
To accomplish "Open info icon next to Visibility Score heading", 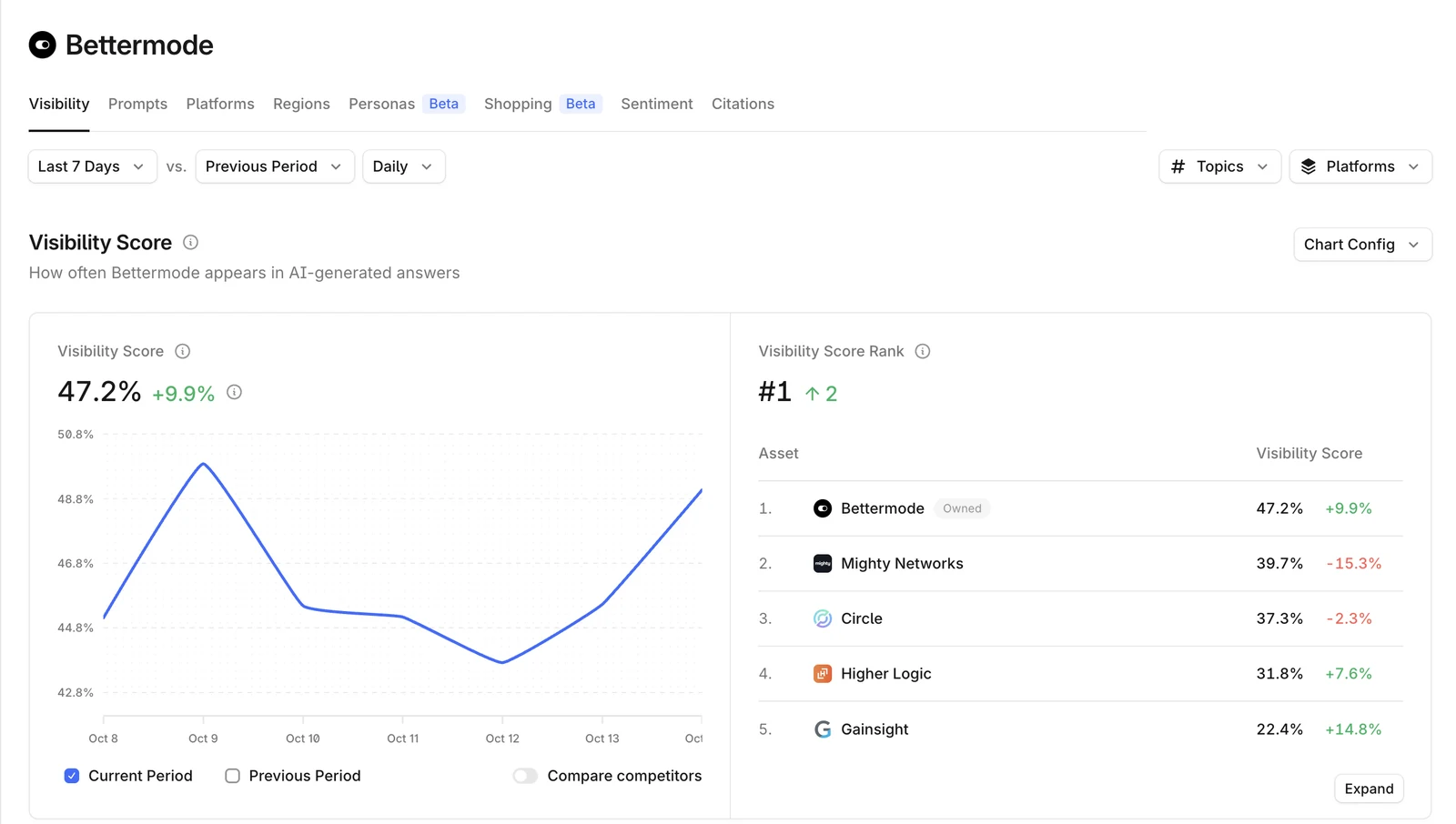I will tap(190, 242).
